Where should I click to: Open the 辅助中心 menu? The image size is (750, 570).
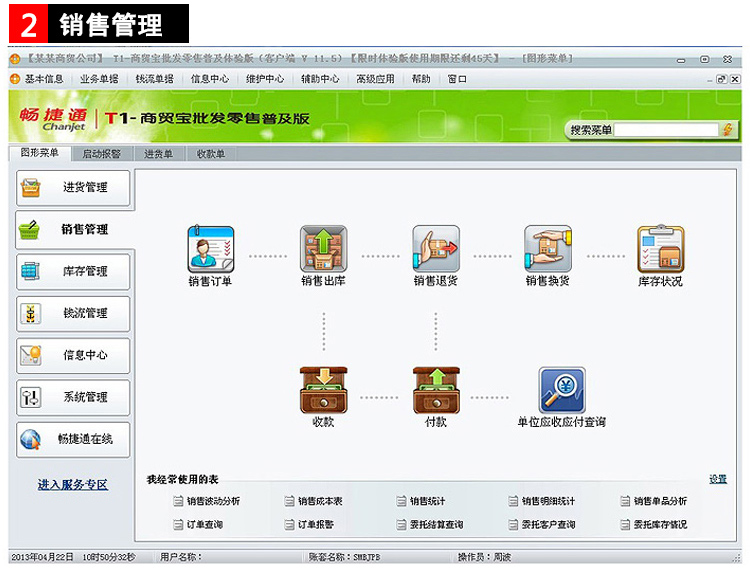pyautogui.click(x=320, y=79)
